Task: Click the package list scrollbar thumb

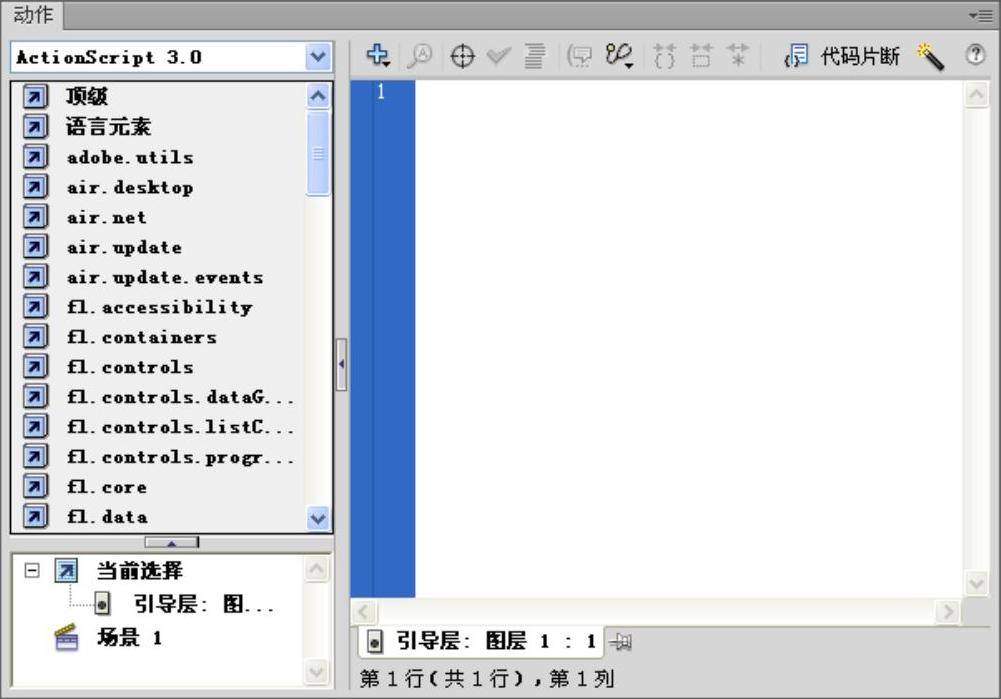Action: (x=318, y=153)
